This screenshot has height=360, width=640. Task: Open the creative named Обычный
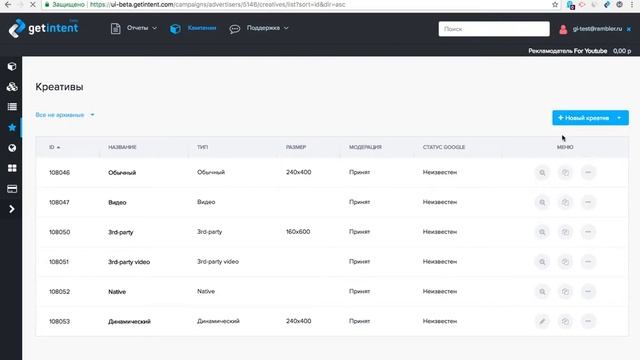[x=122, y=173]
